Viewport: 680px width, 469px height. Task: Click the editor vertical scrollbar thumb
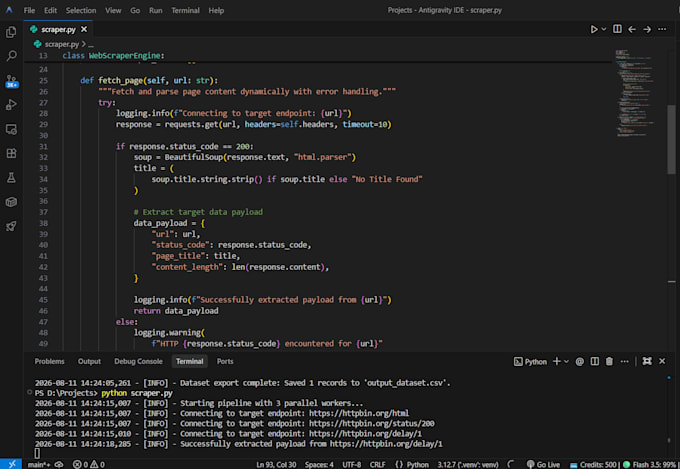pyautogui.click(x=671, y=139)
